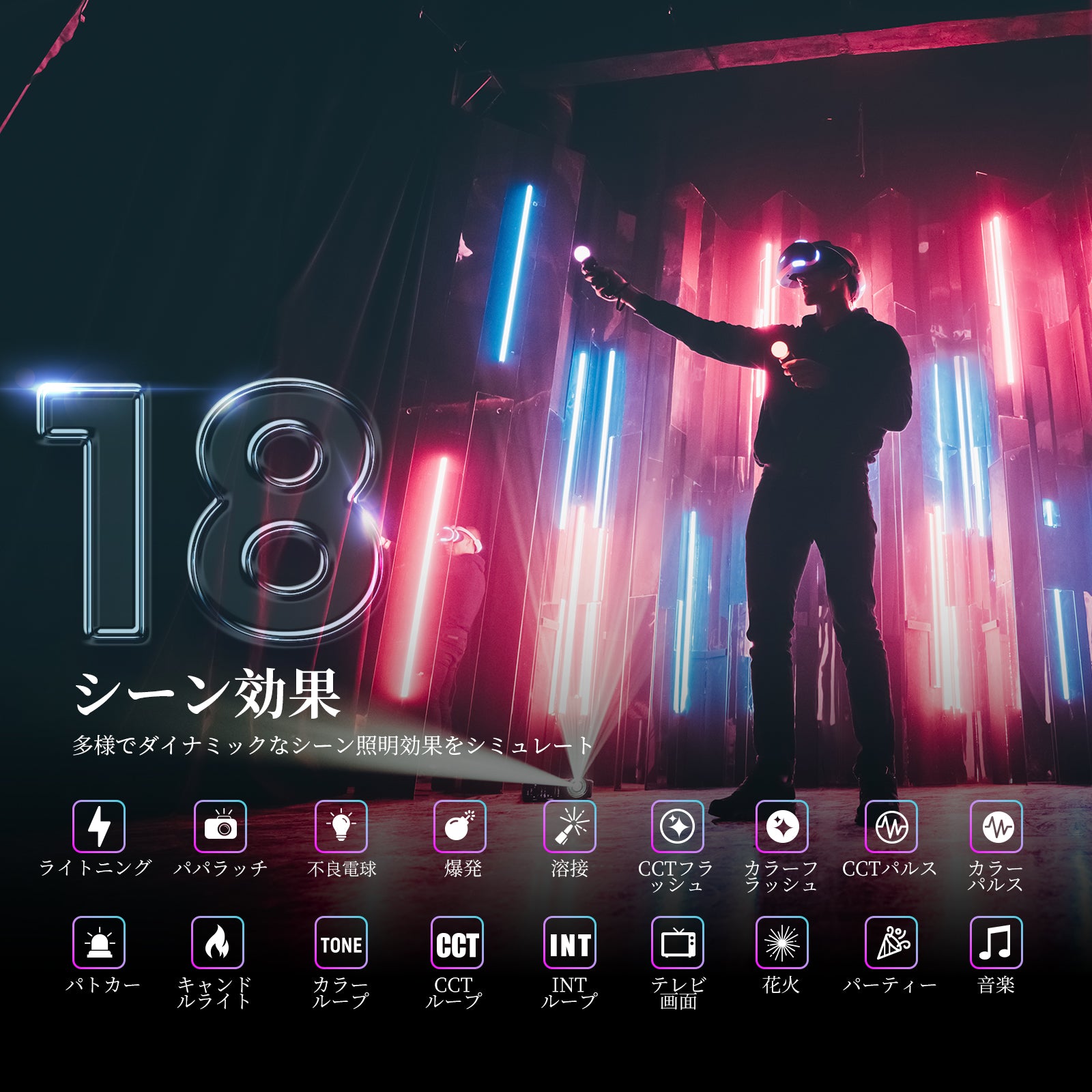The width and height of the screenshot is (1092, 1092).
Task: Click the Welding (溶接) effect icon
Action: click(569, 827)
